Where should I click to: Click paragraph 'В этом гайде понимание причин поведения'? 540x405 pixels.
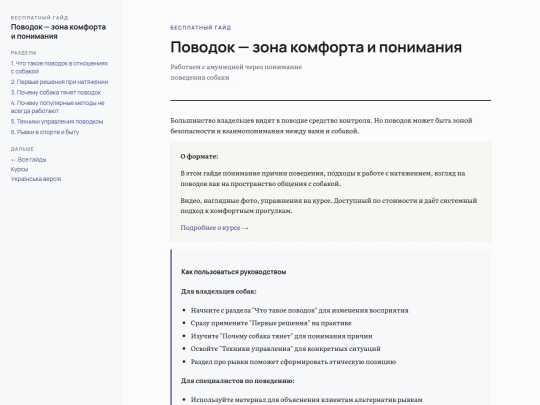[x=323, y=178]
